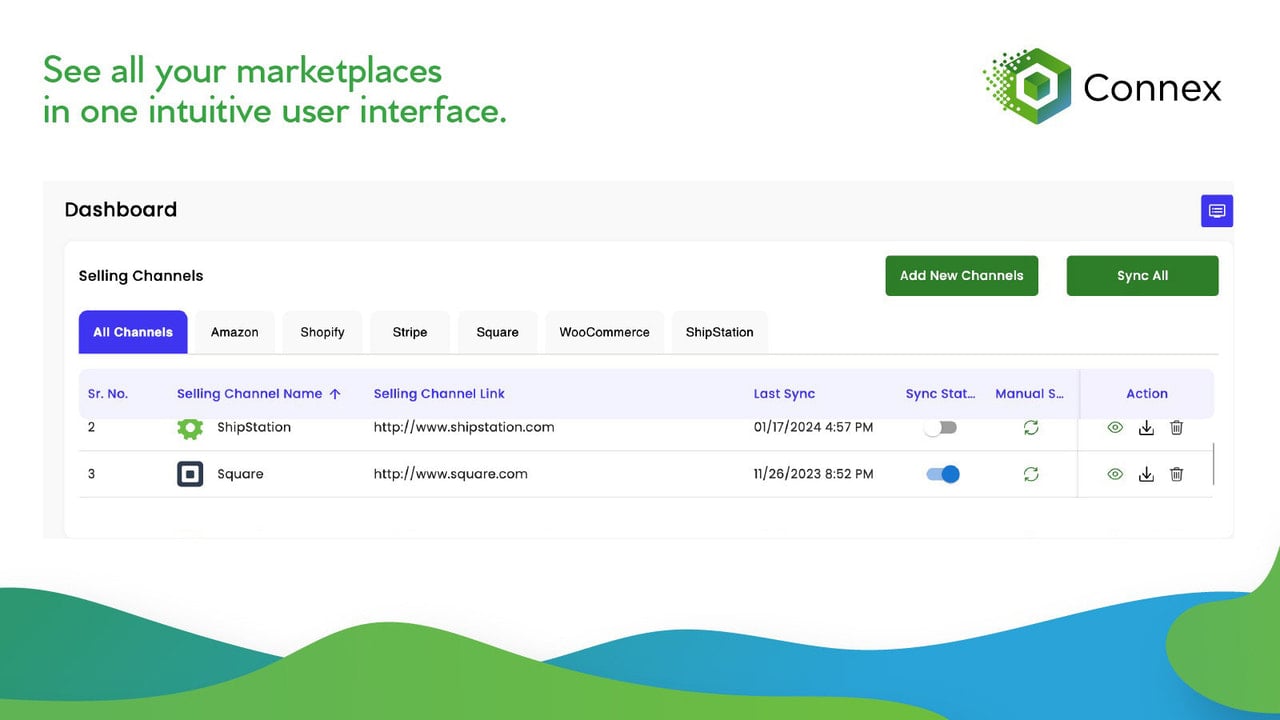Disable sync status toggle for Square

(943, 474)
